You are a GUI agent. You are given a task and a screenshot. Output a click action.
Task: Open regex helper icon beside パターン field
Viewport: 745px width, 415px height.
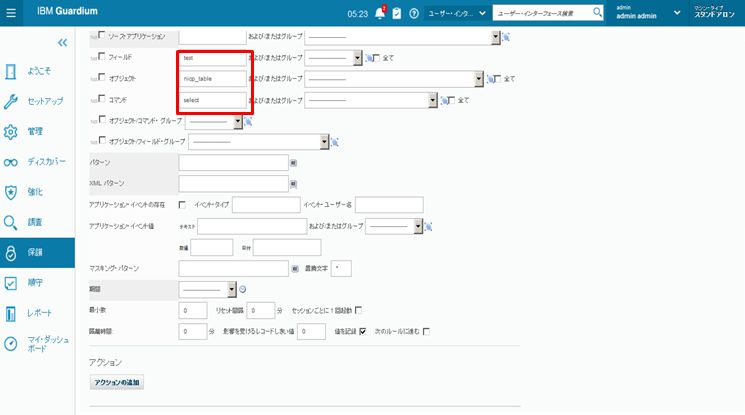[294, 162]
